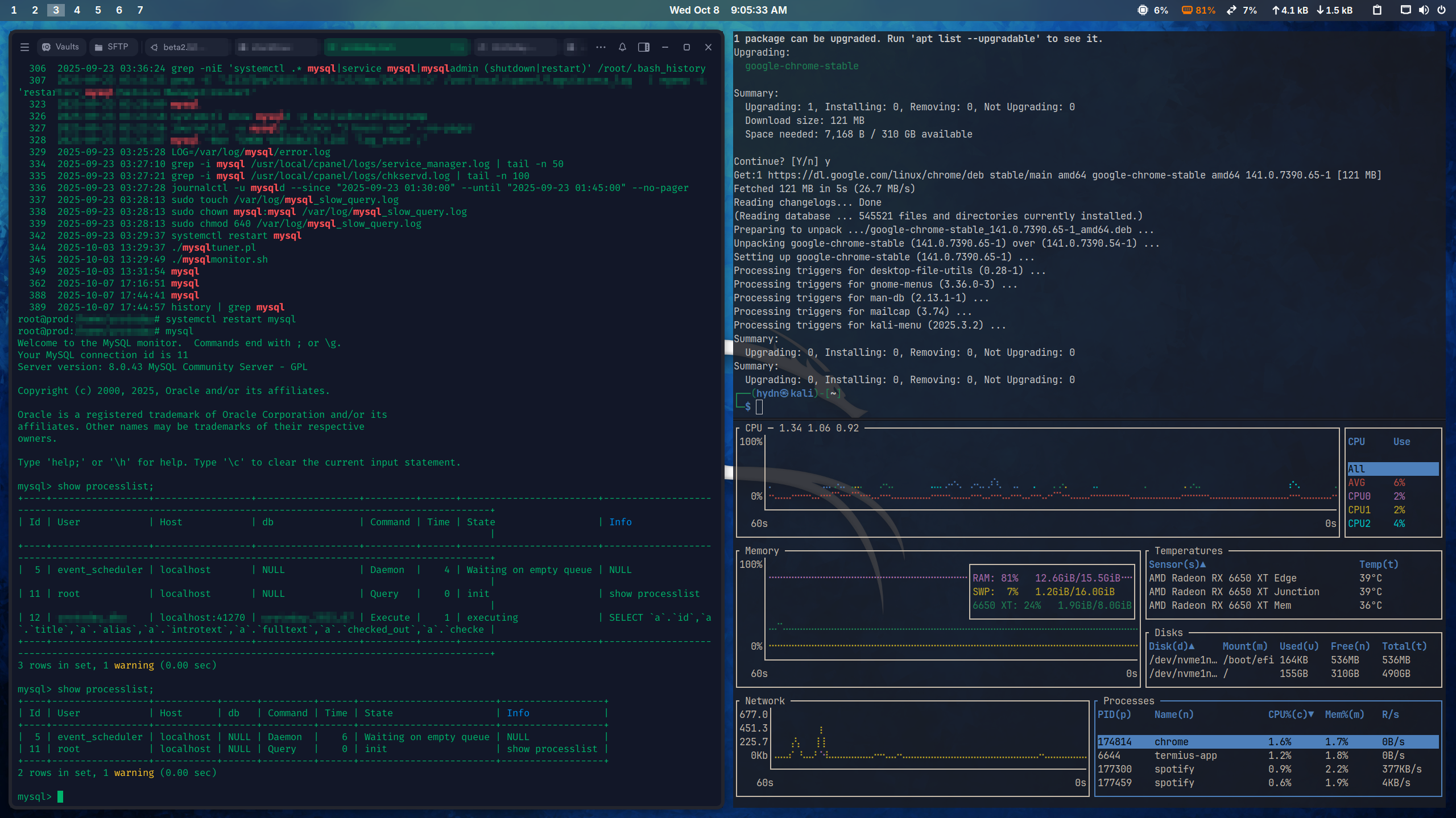Click the orange RAM 81% tray indicator
1456x818 pixels.
point(1196,10)
